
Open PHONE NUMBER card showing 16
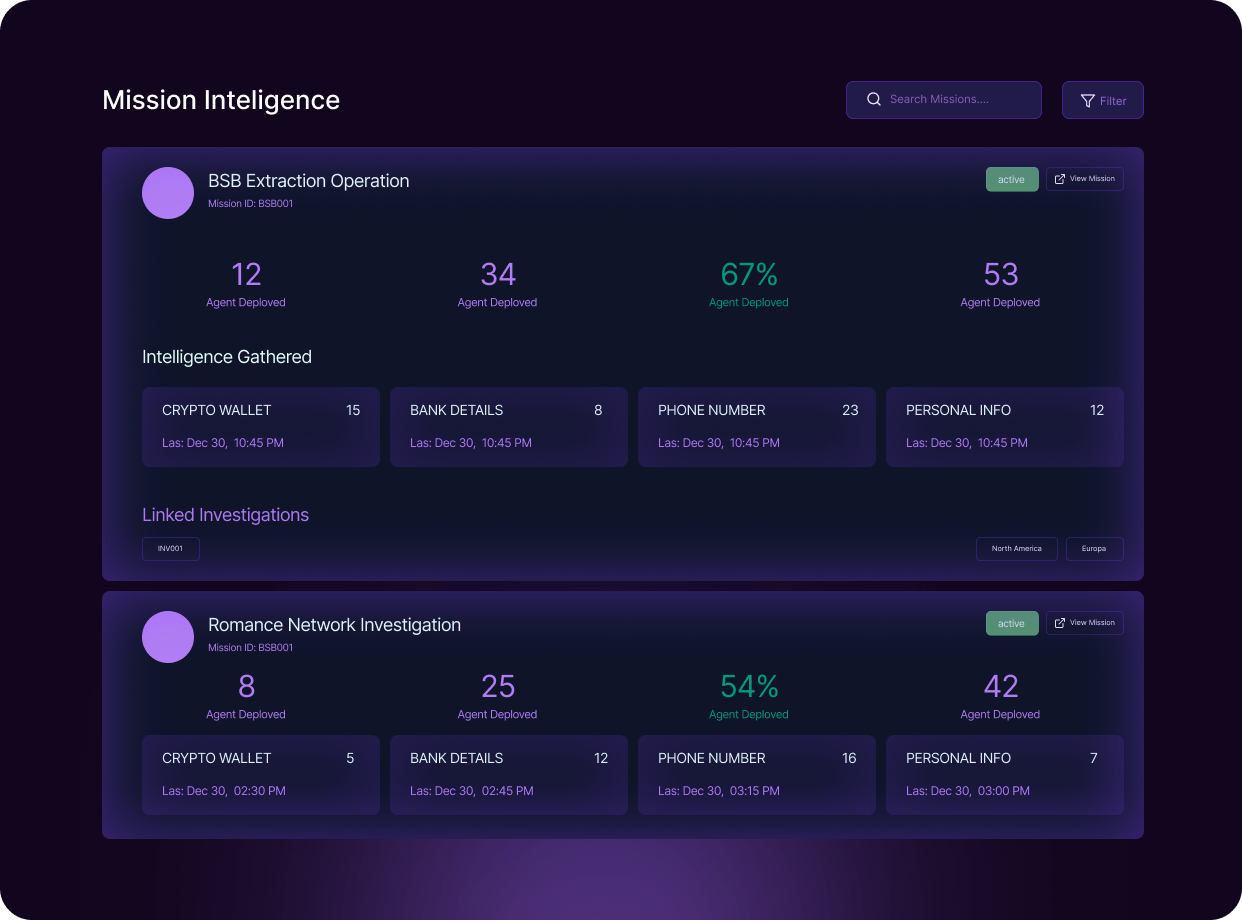pyautogui.click(x=757, y=775)
